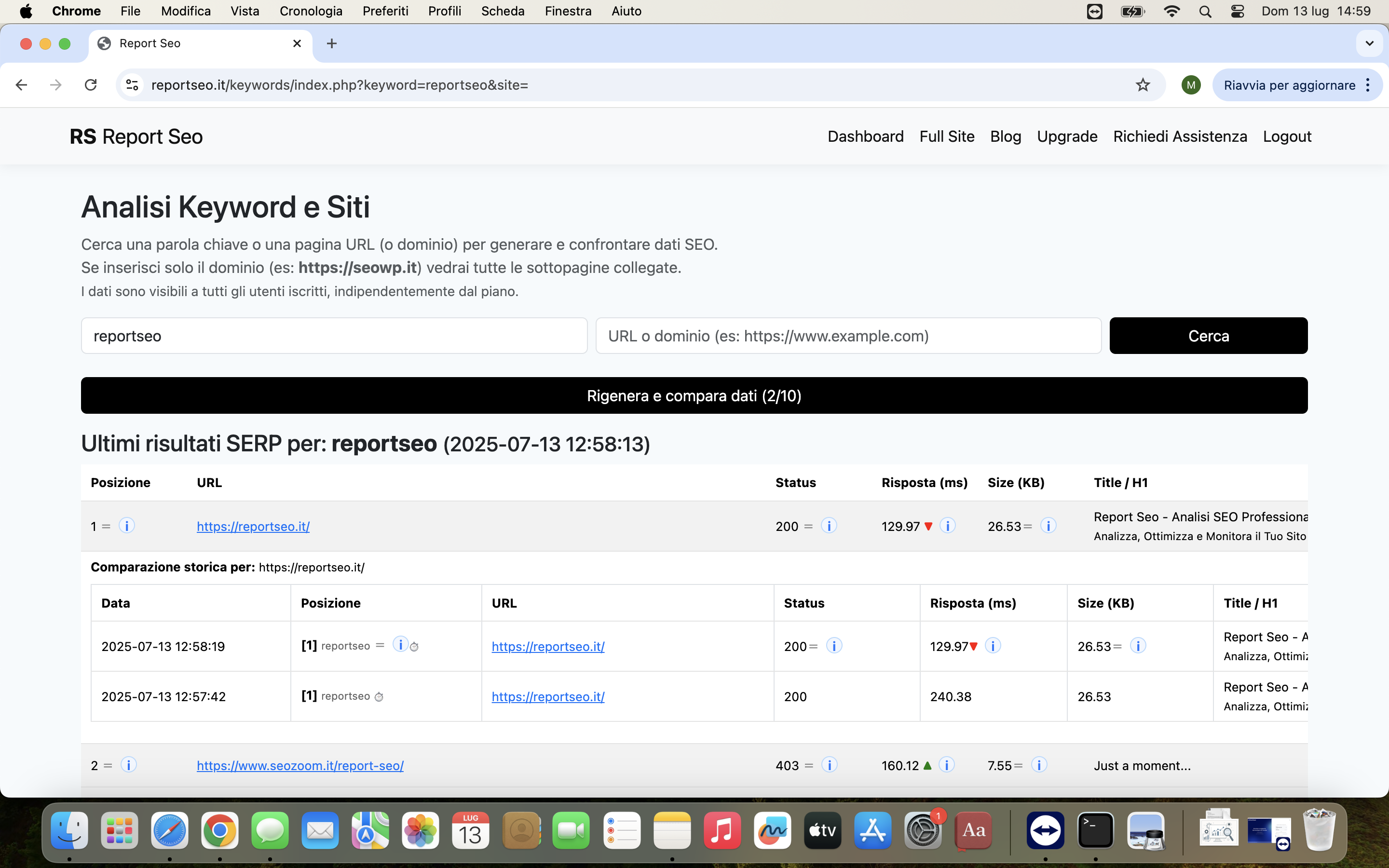Open Preferiti menu
Screen dimensions: 1389x868
coord(385,12)
